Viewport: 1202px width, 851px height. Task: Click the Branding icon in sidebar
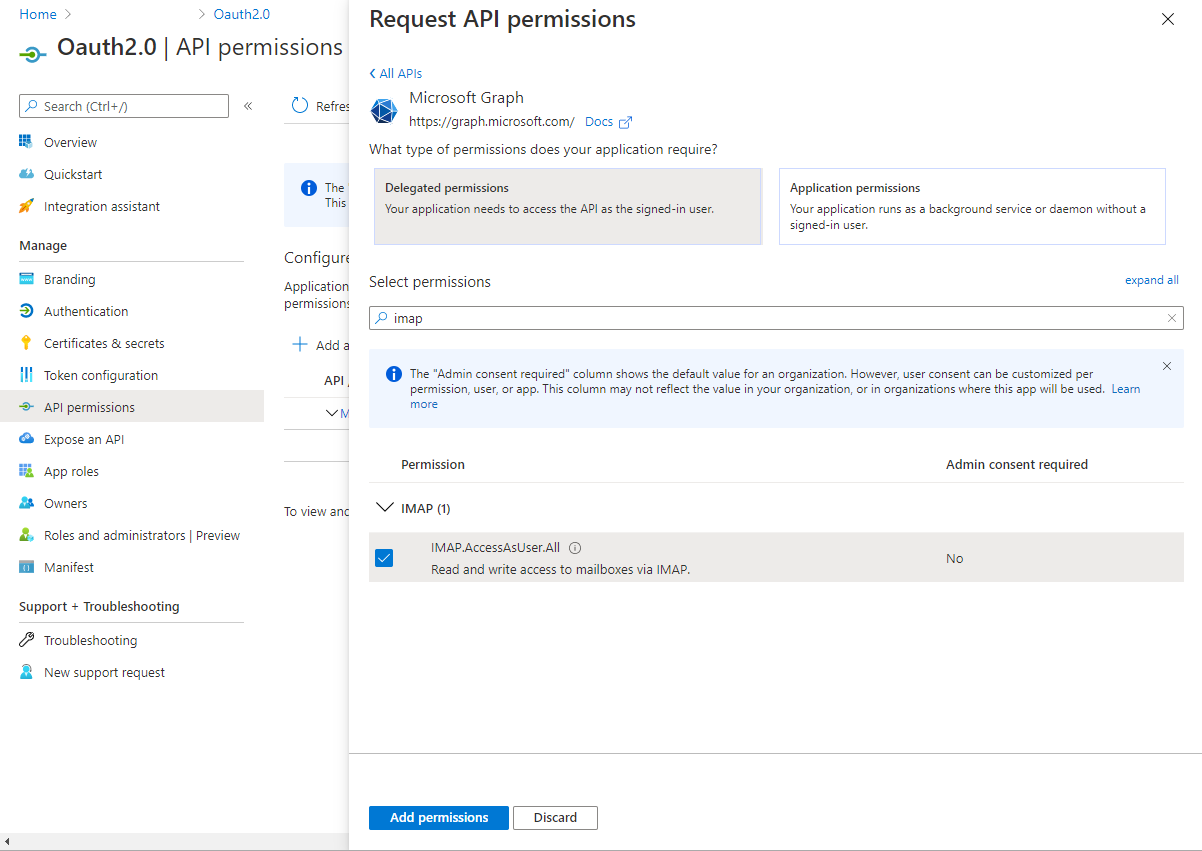[x=26, y=279]
